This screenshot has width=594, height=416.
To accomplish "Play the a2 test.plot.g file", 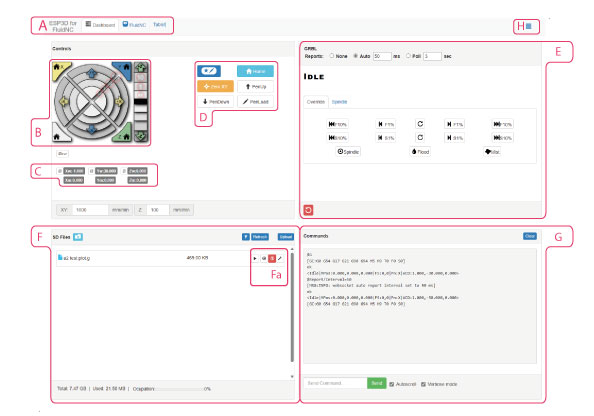I will (255, 258).
